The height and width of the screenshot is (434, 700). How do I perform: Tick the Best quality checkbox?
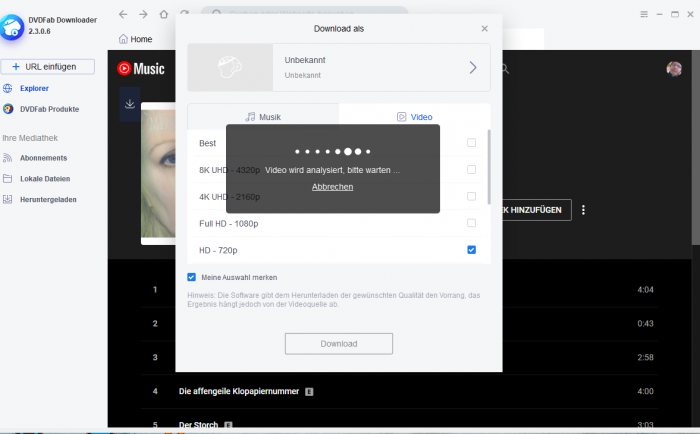click(471, 142)
